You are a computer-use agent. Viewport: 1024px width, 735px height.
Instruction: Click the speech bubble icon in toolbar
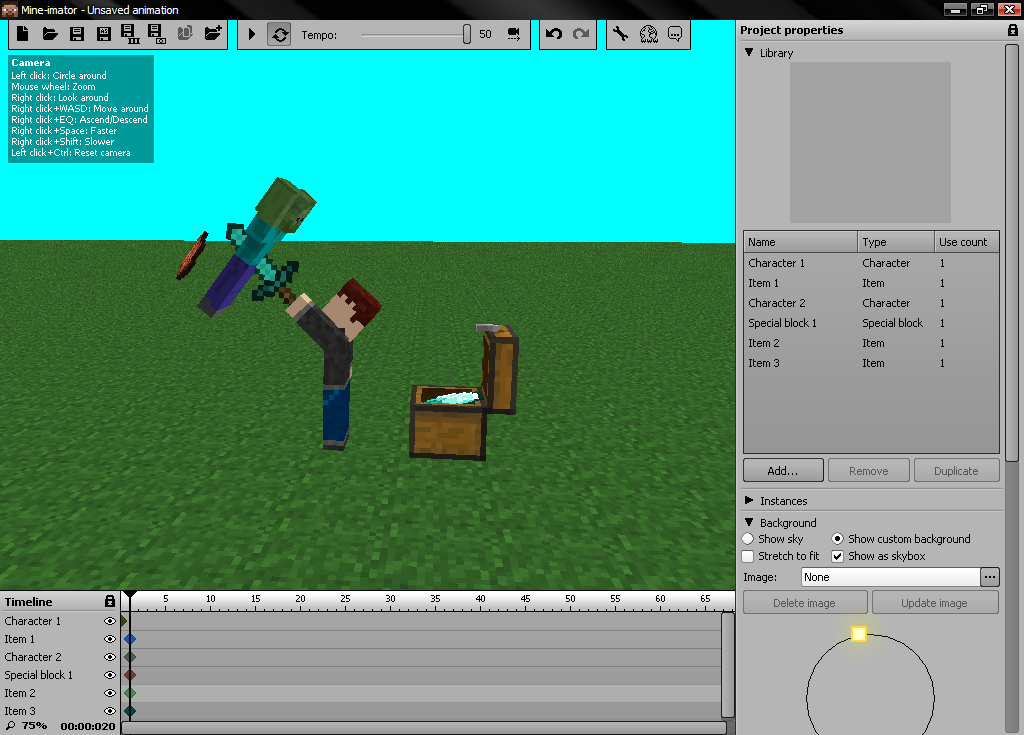[675, 34]
